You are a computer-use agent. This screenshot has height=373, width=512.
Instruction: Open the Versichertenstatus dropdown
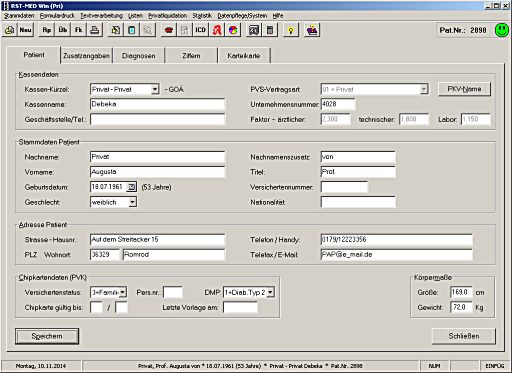point(123,292)
